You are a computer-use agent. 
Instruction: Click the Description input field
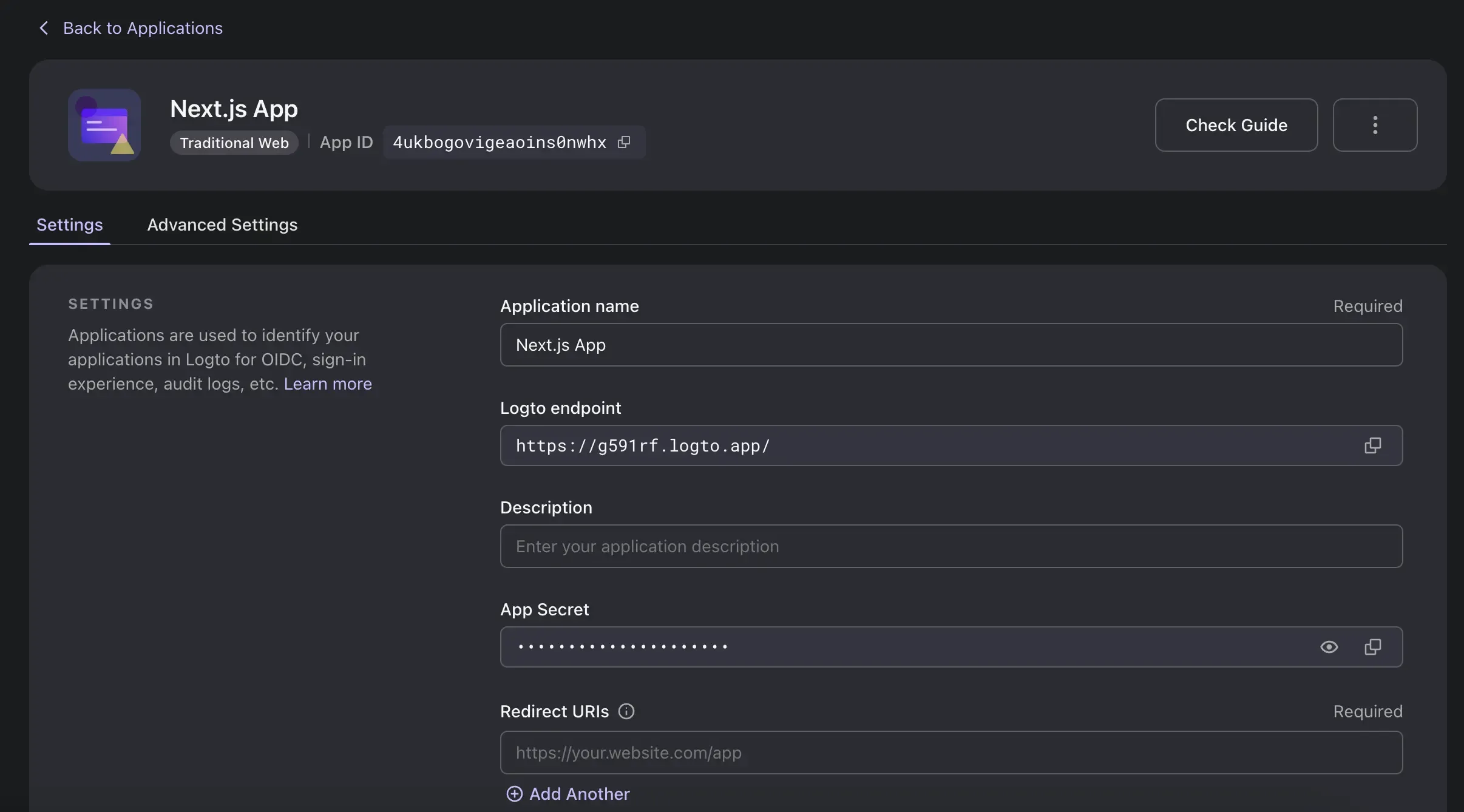pos(951,546)
